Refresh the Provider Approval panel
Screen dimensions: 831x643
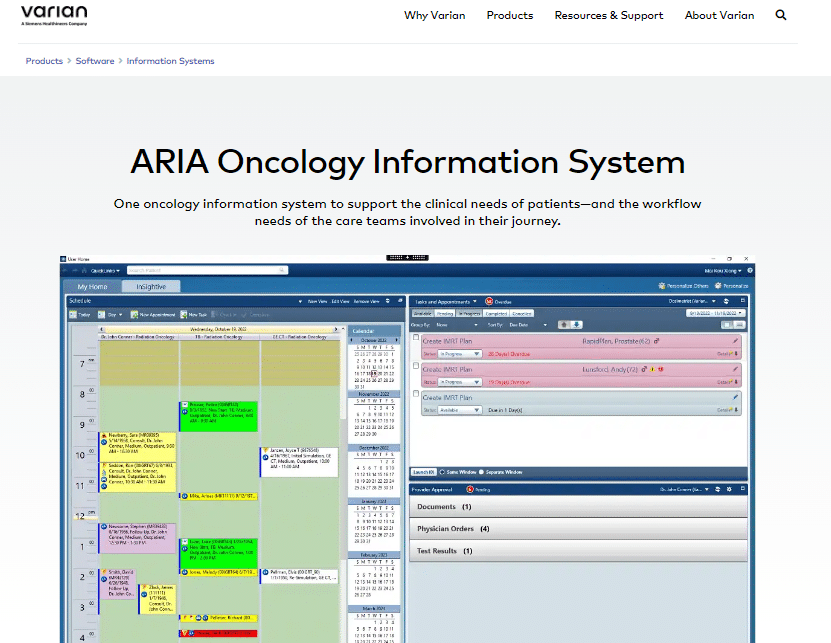click(718, 489)
